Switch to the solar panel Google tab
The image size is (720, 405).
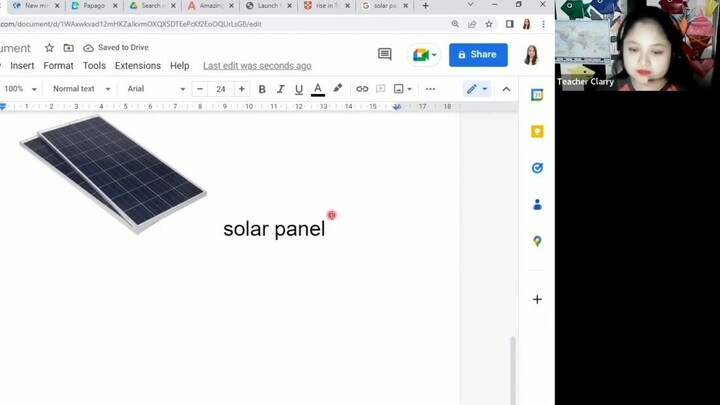tap(384, 6)
